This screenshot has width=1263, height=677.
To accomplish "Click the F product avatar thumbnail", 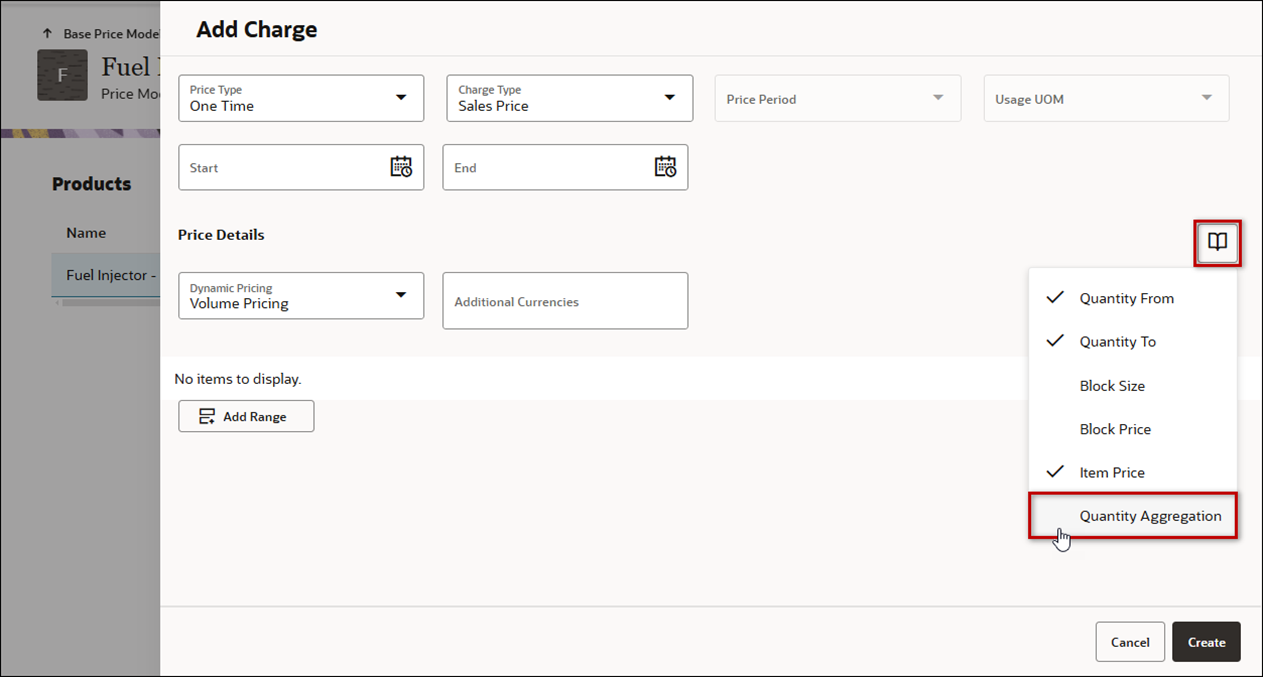I will point(62,75).
